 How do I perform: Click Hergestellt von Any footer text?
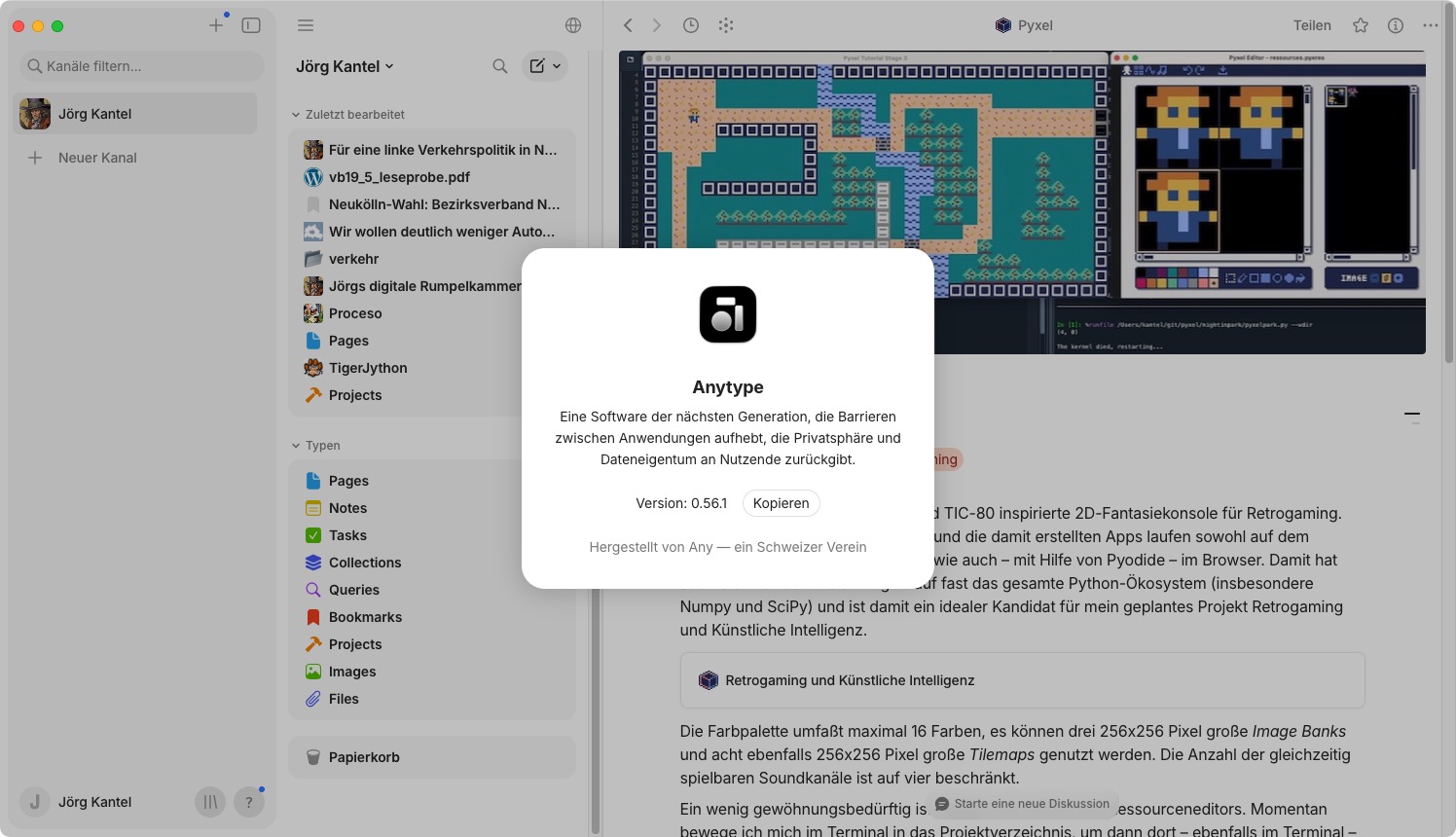click(x=728, y=547)
